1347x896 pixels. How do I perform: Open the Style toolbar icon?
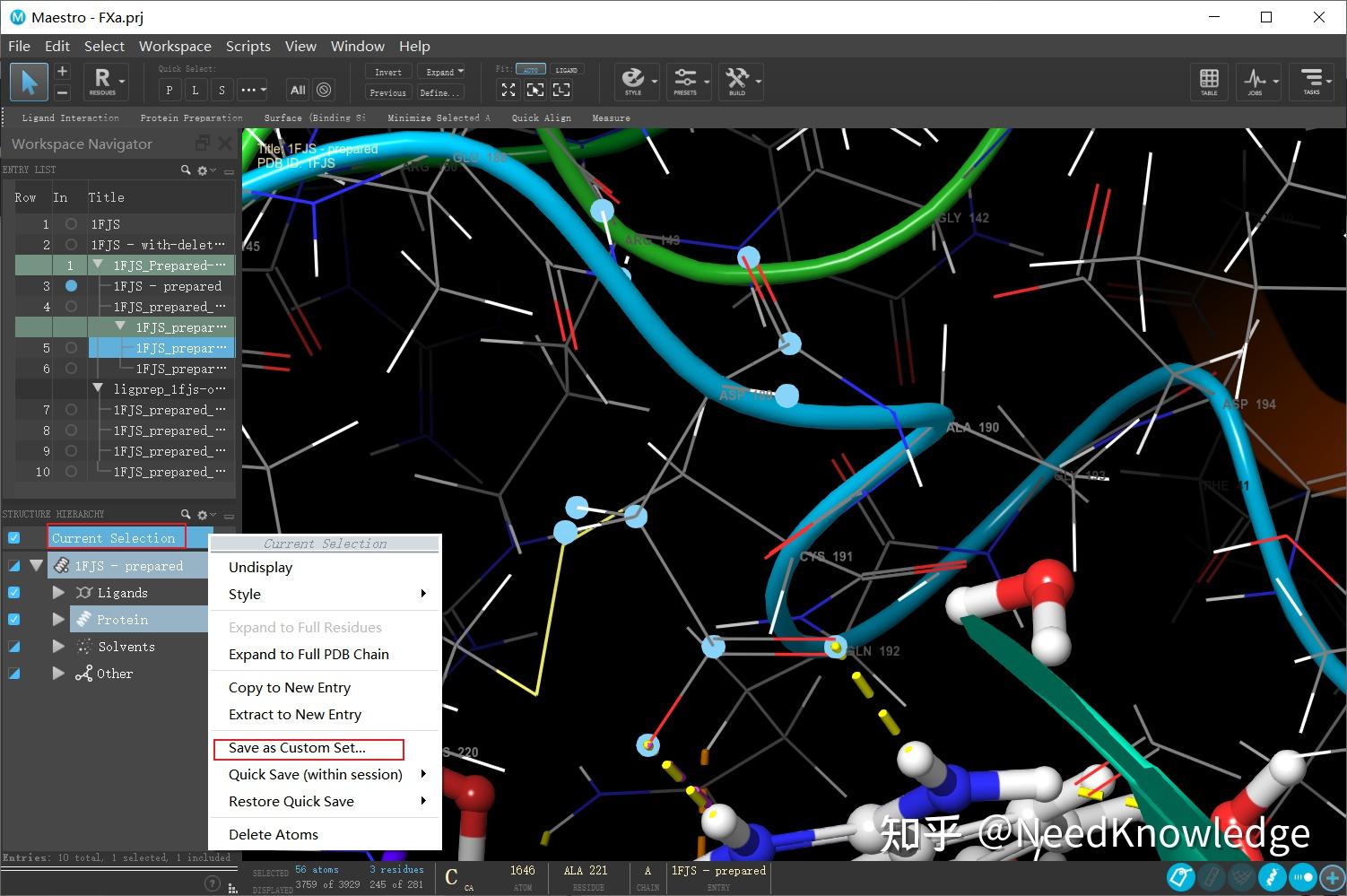click(x=634, y=81)
